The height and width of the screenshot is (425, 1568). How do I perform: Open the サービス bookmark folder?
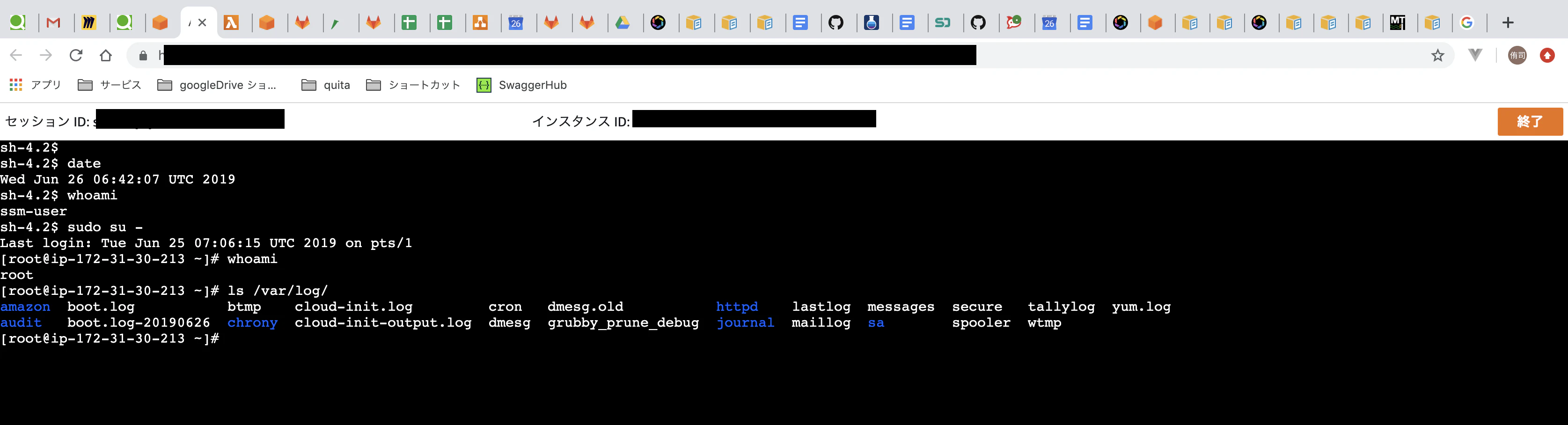(110, 85)
